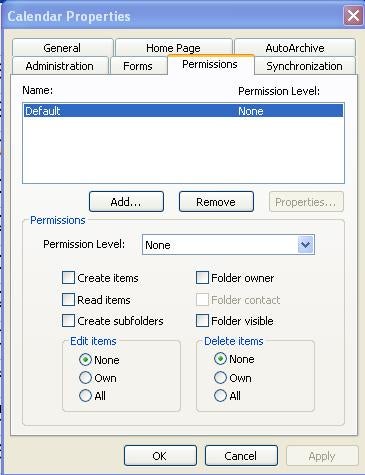Select the Default row in Name list
This screenshot has width=365, height=475.
[x=183, y=111]
